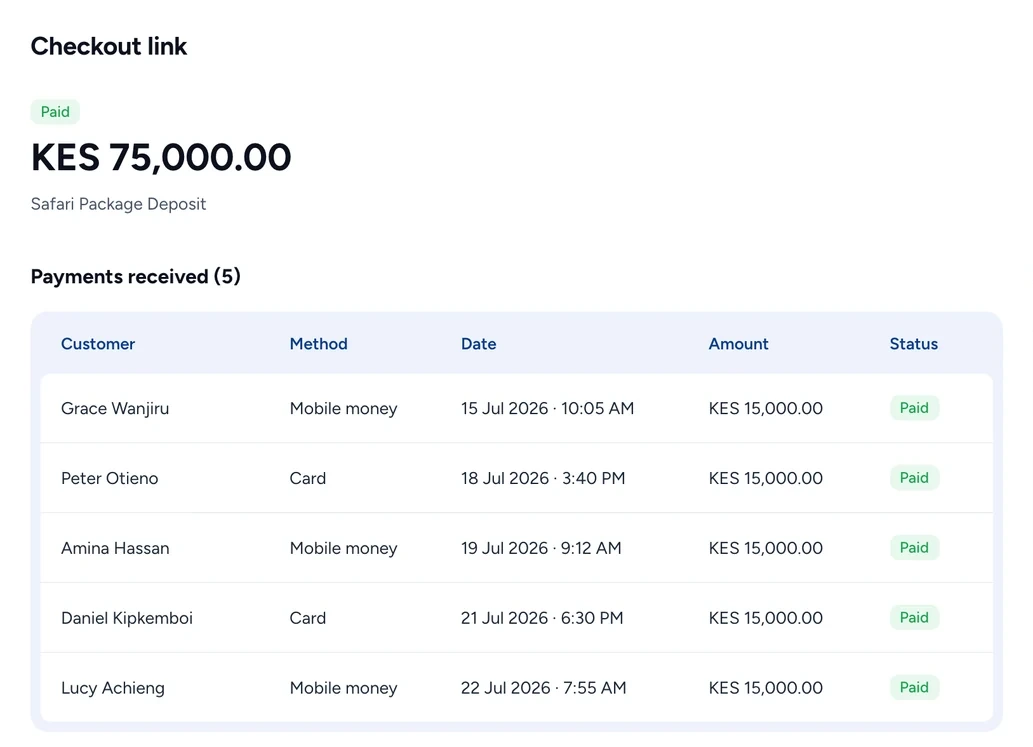Click the Paid badge above the total
The width and height of the screenshot is (1033, 747).
click(x=55, y=112)
